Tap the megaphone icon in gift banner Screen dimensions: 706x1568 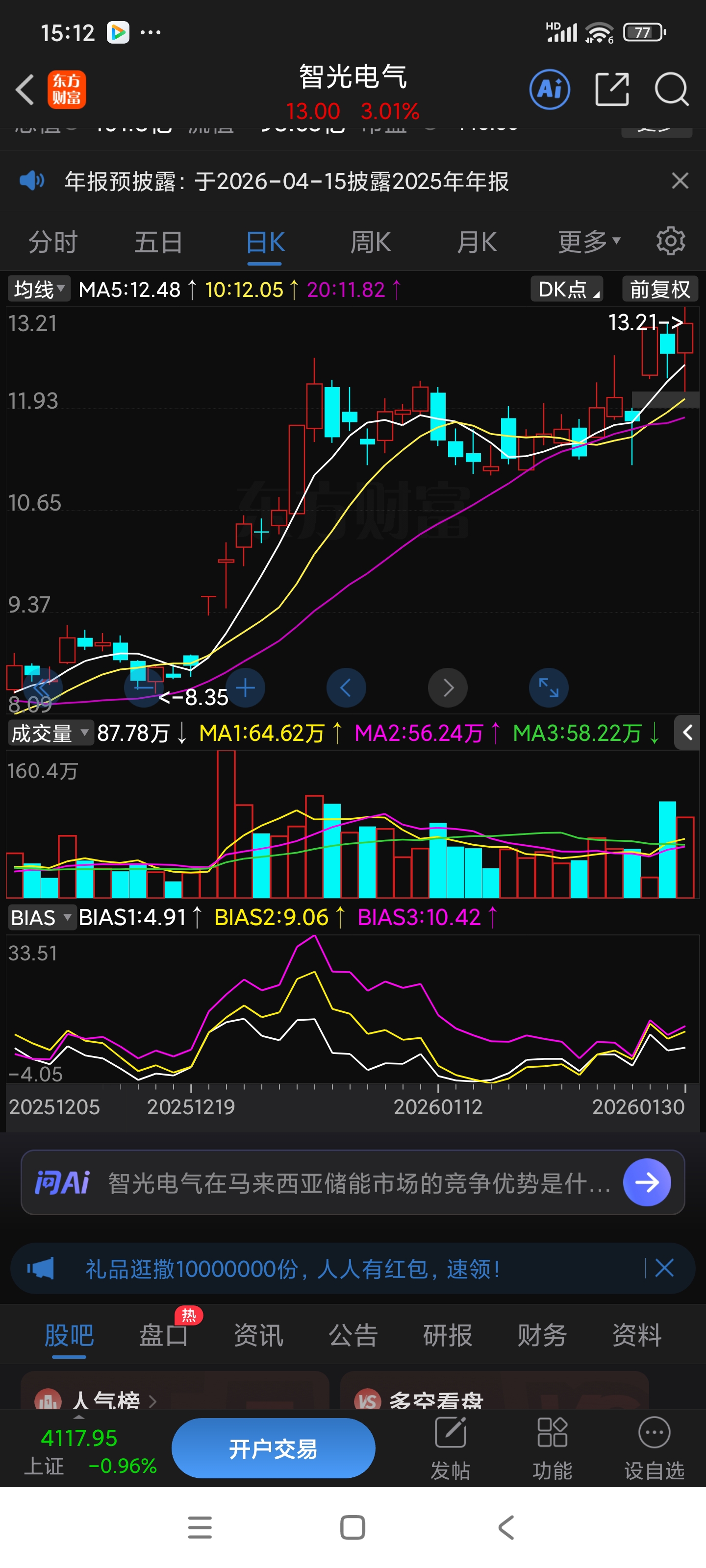40,1269
